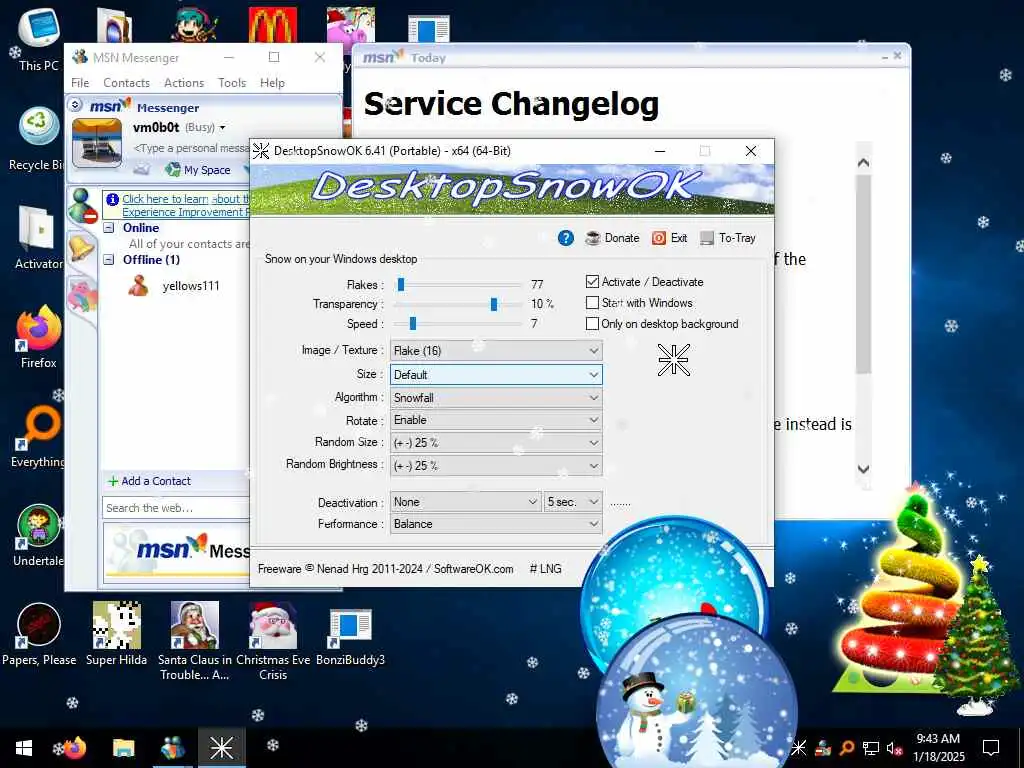Click the Firefox taskbar icon
1024x768 pixels.
74,748
